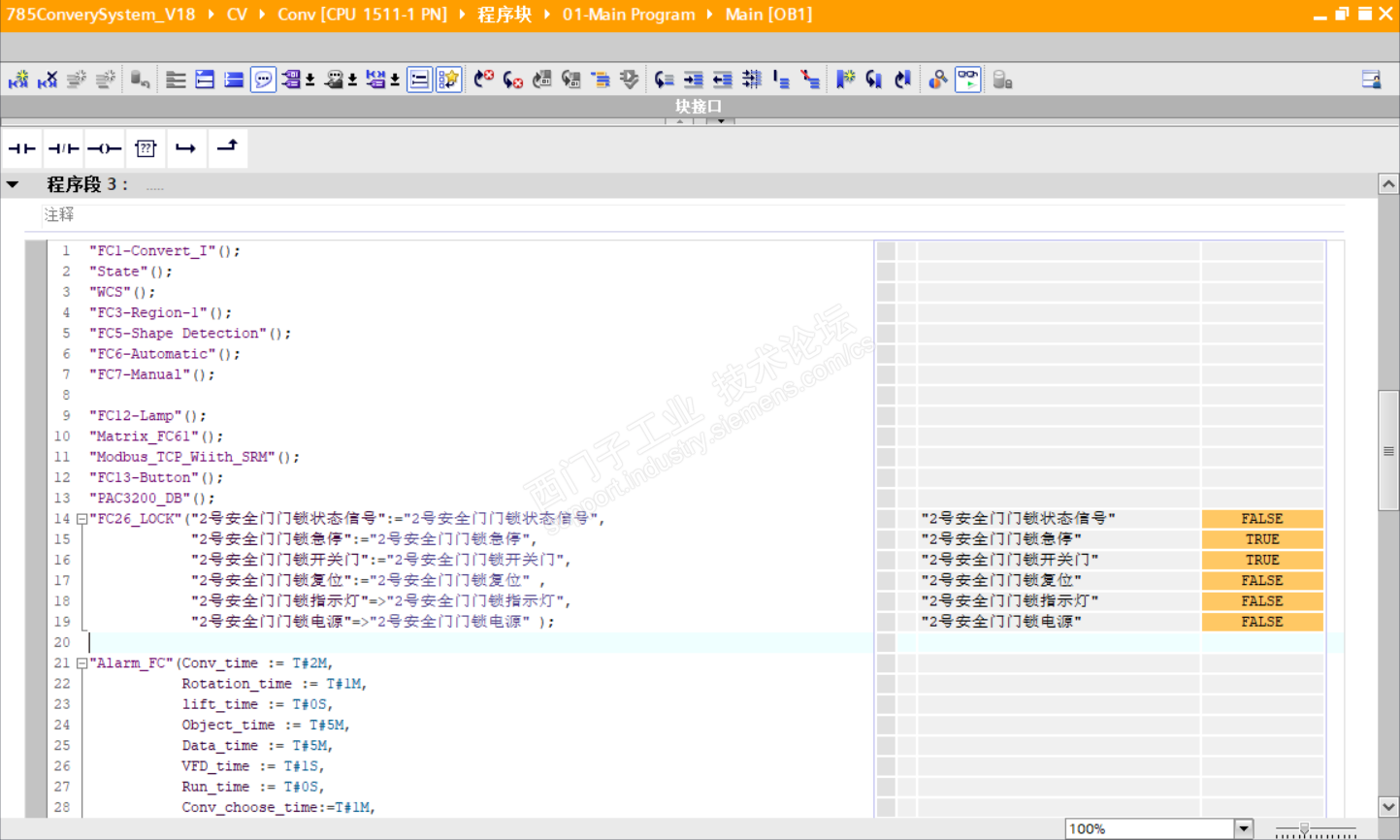This screenshot has width=1400, height=840.
Task: Expand block interface with small up arrow
Action: coord(680,121)
